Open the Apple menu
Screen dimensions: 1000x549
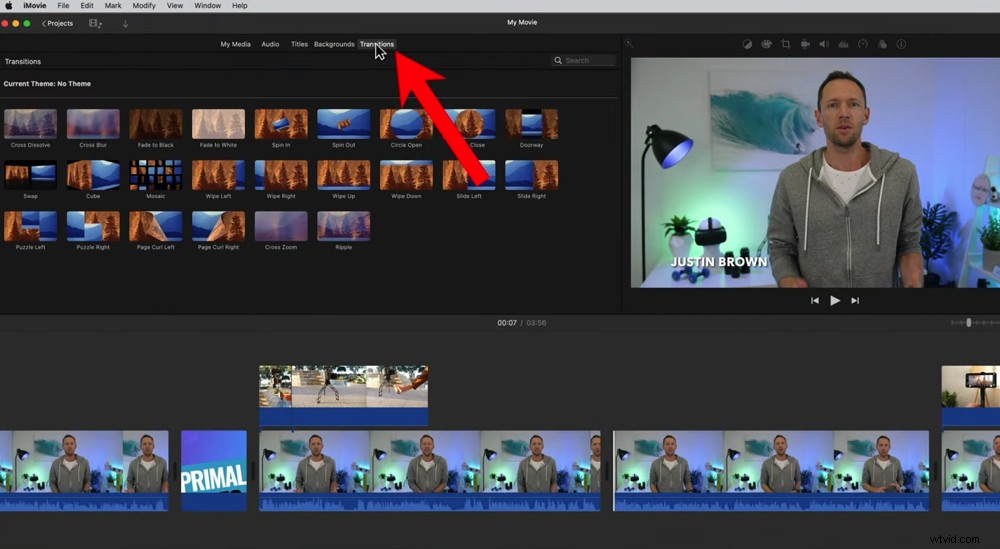(9, 6)
